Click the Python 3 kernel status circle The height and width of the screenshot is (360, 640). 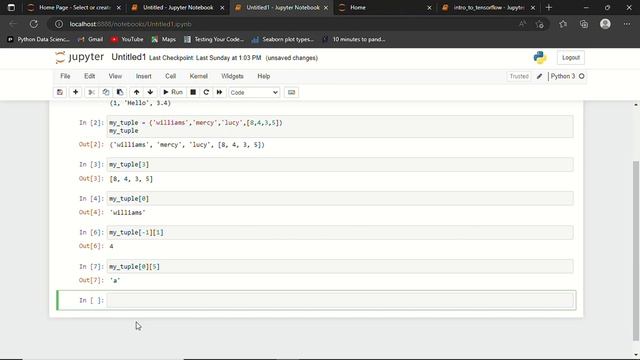click(582, 76)
